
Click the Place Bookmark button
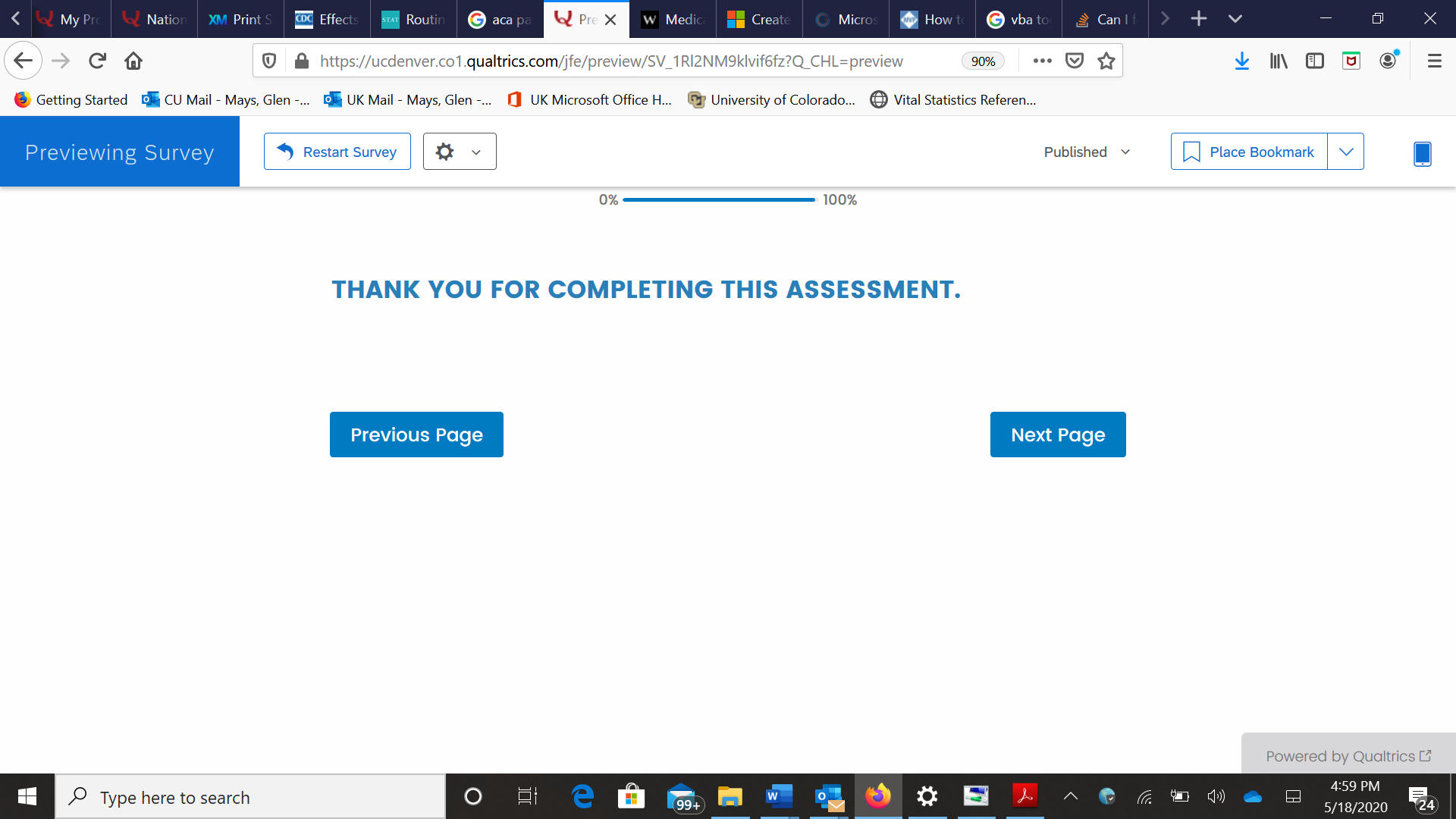[x=1248, y=152]
